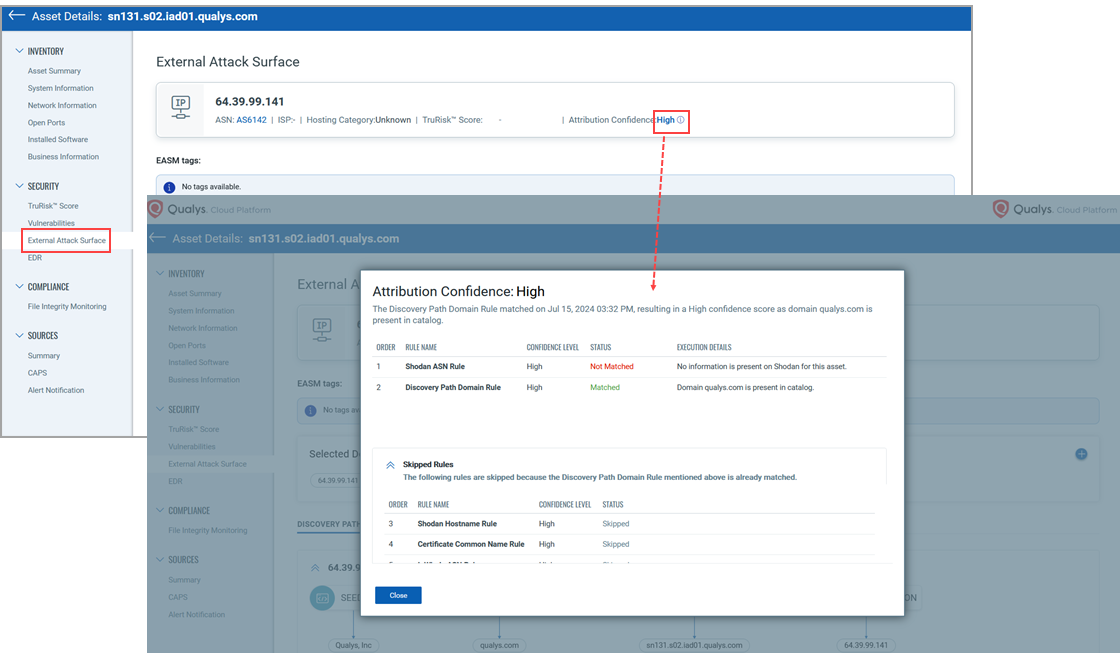Open Alert Notification in top sidebar

(56, 390)
